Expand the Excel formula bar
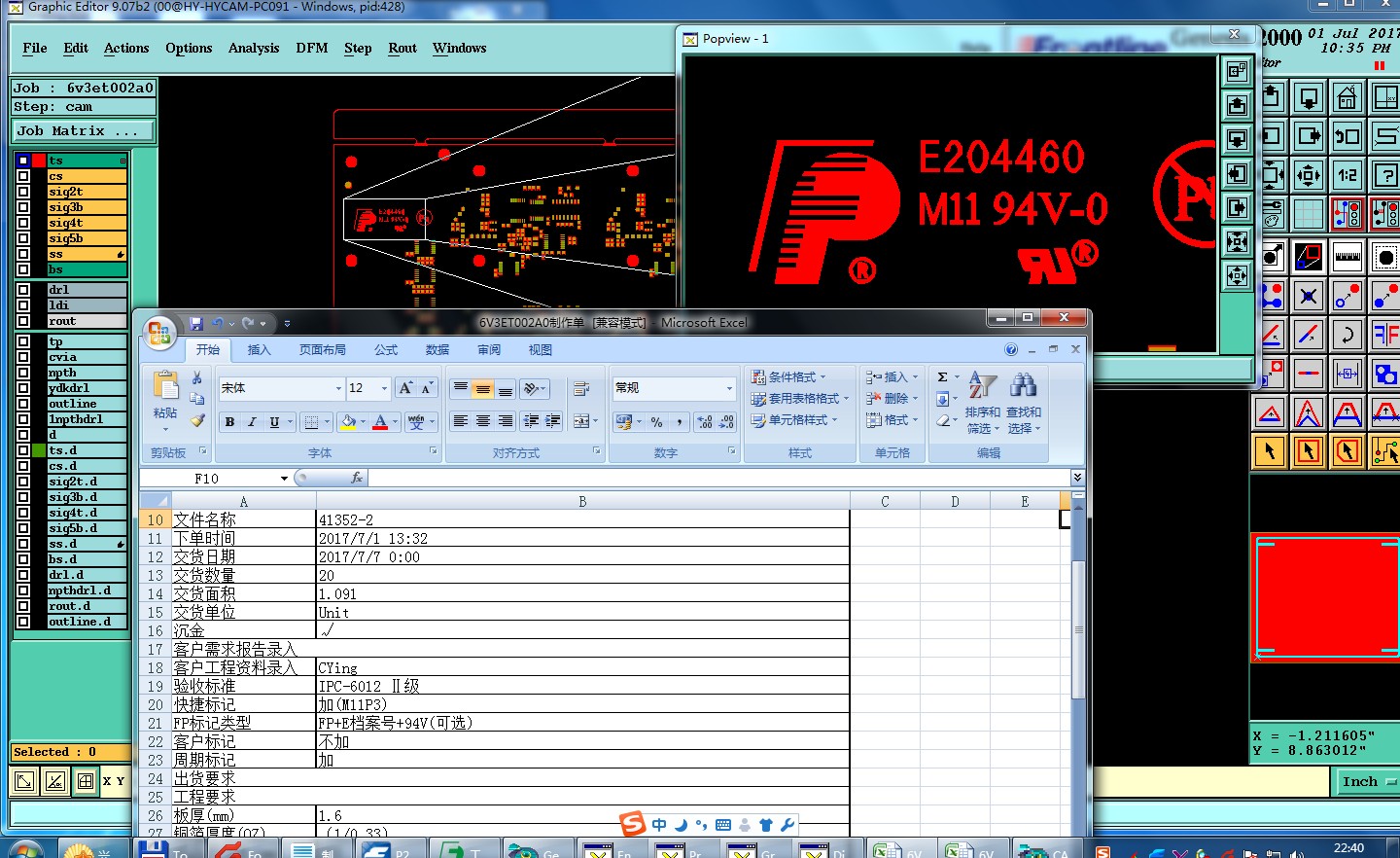1400x858 pixels. pos(1077,478)
